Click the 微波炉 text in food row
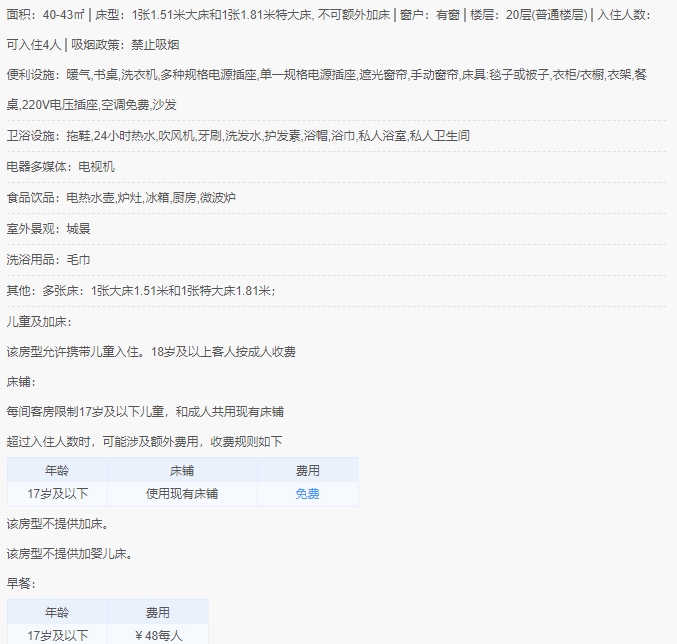Screen dimensions: 677x644 pos(218,198)
